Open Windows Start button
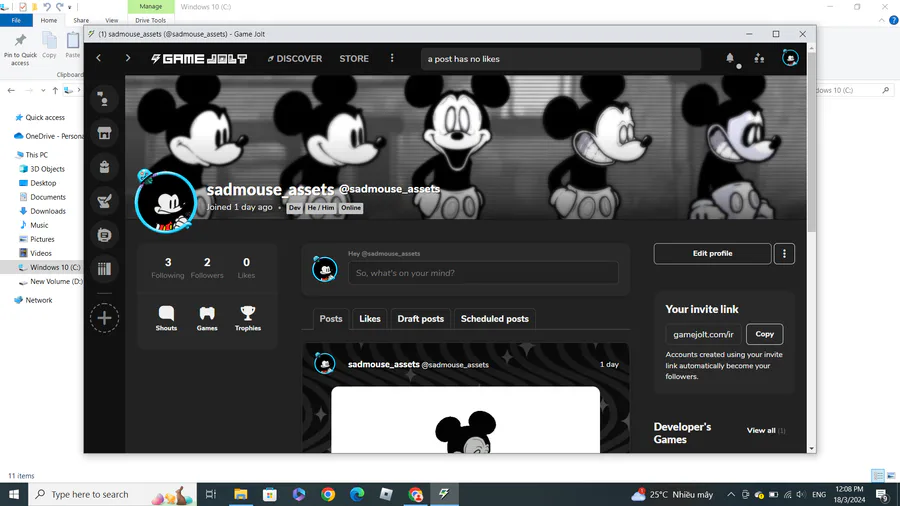Image resolution: width=900 pixels, height=506 pixels. pyautogui.click(x=14, y=494)
